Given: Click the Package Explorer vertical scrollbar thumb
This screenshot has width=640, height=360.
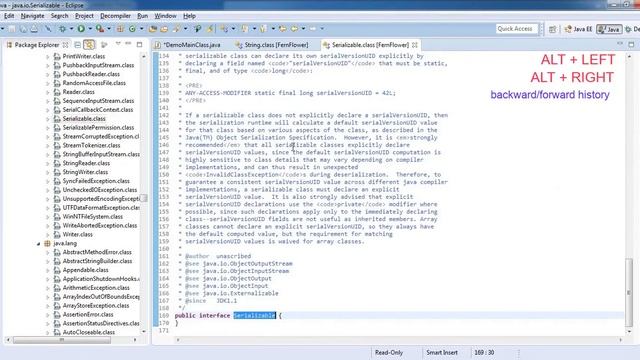Looking at the screenshot, I should pos(144,199).
